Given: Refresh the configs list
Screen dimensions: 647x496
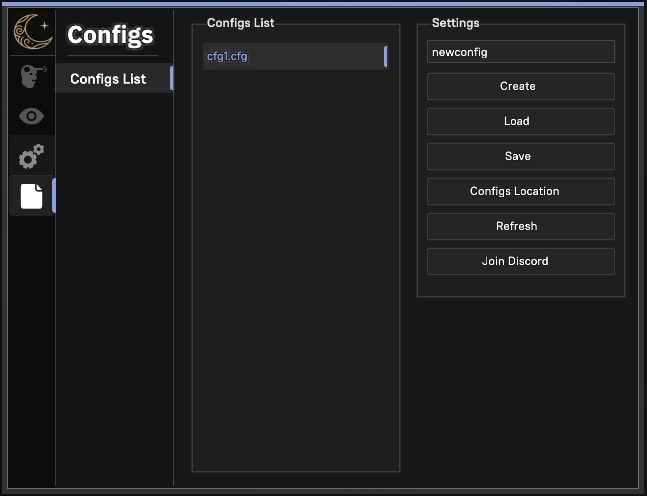Looking at the screenshot, I should 520,226.
